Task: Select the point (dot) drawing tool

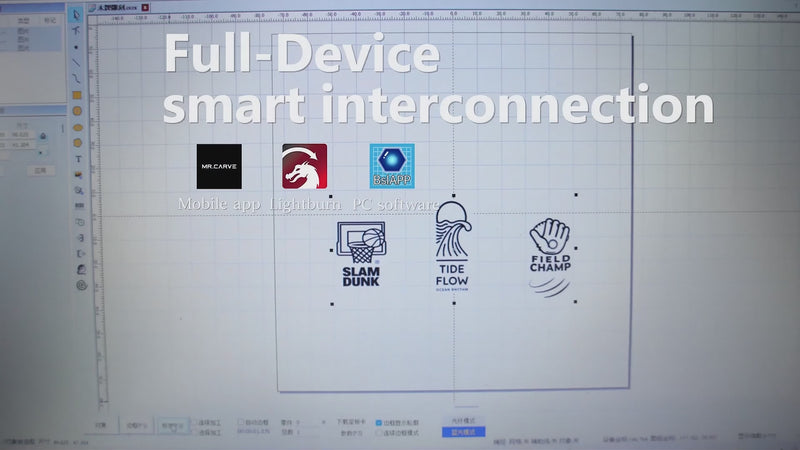Action: click(x=78, y=47)
